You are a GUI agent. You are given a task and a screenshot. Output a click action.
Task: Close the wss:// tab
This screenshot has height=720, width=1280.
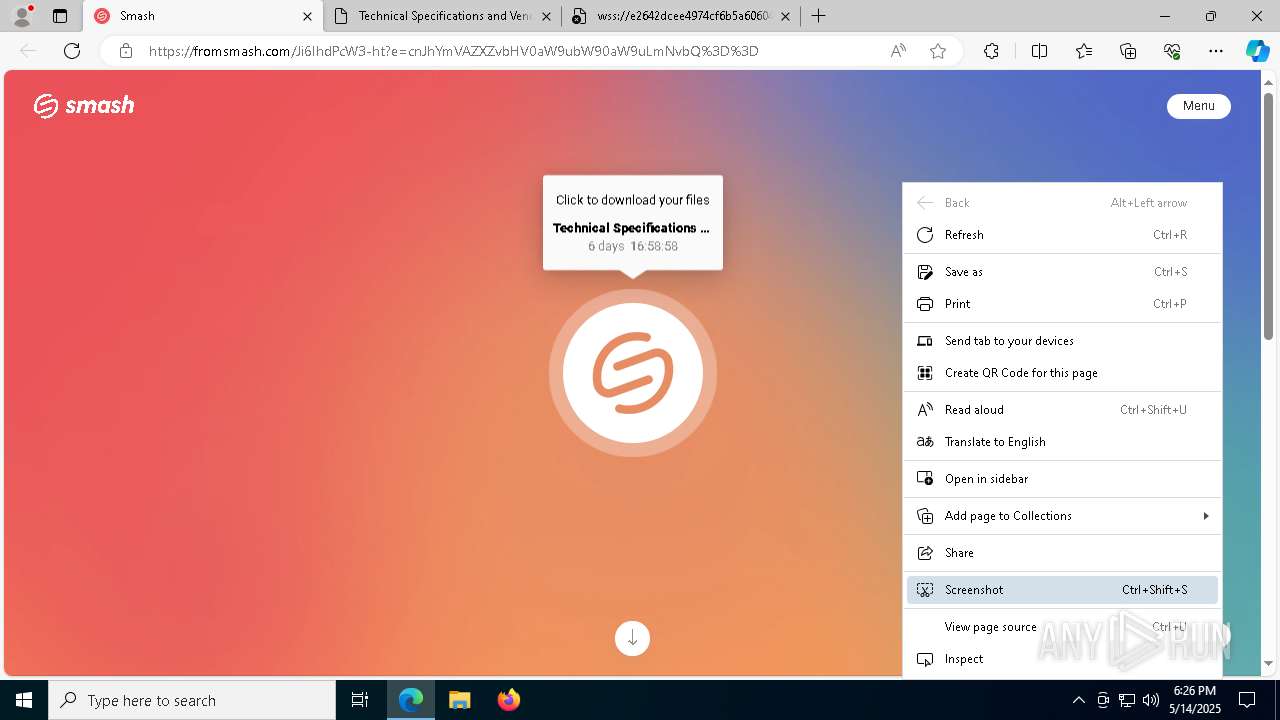click(x=785, y=16)
